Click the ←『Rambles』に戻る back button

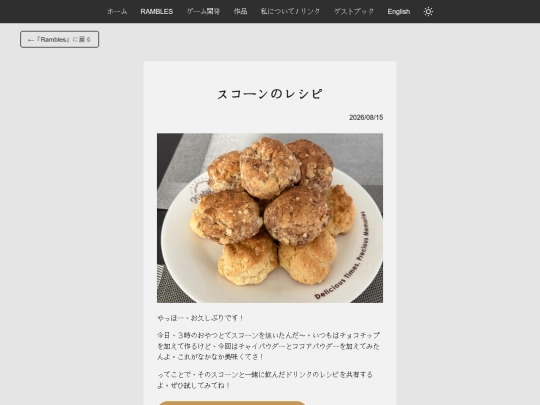tap(60, 39)
